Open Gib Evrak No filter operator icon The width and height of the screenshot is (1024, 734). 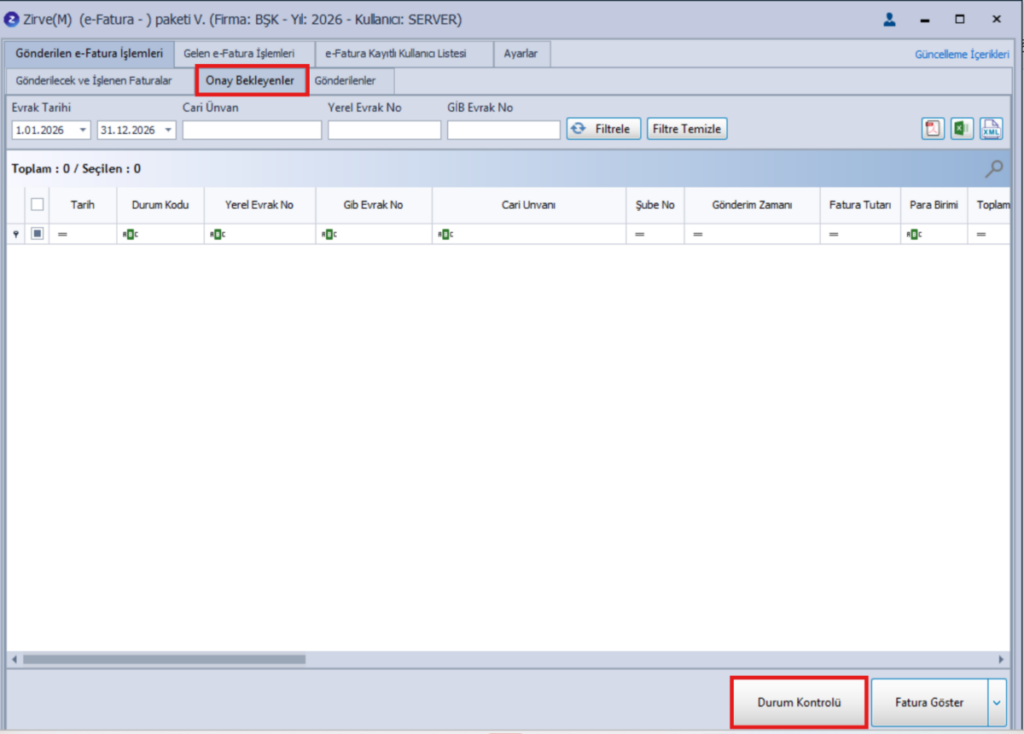(x=329, y=234)
